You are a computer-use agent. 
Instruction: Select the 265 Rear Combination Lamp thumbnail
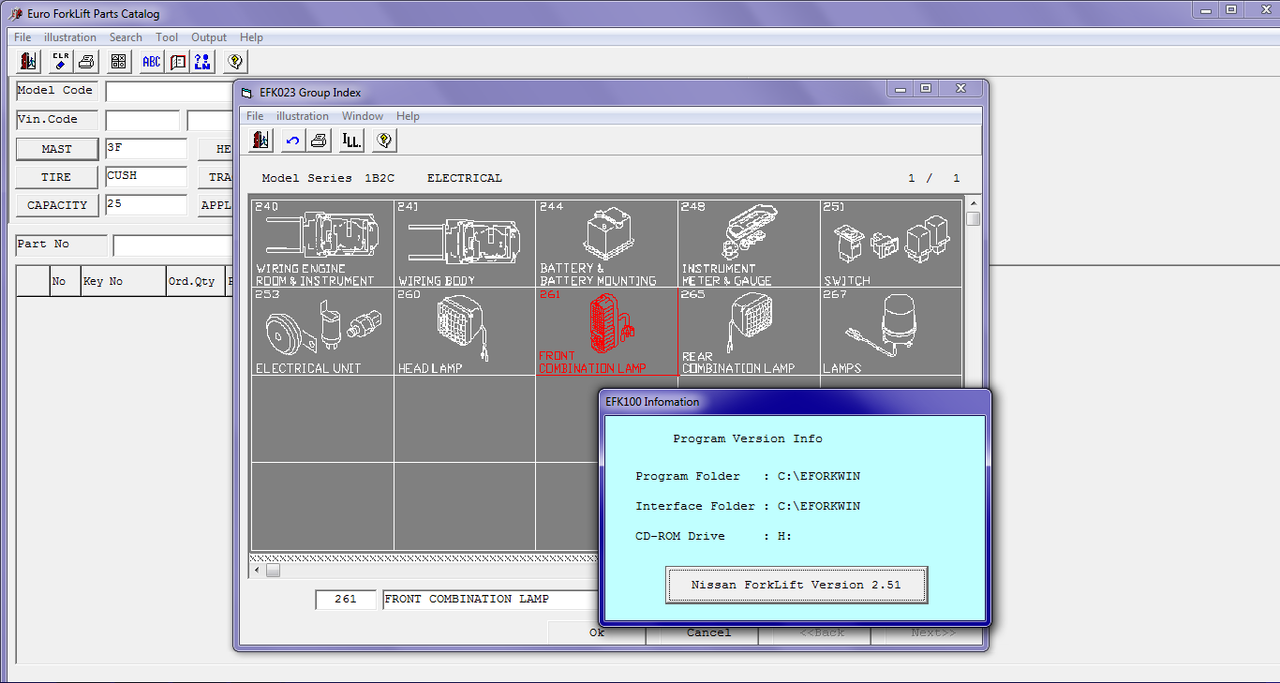pos(749,331)
